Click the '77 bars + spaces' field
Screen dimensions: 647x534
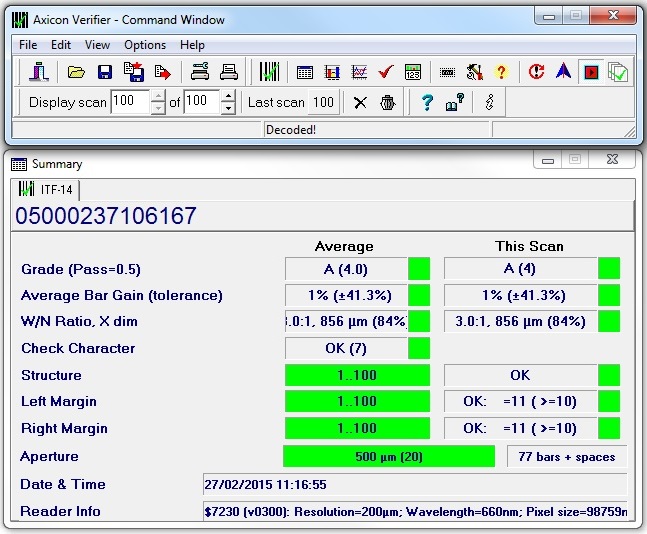click(567, 456)
